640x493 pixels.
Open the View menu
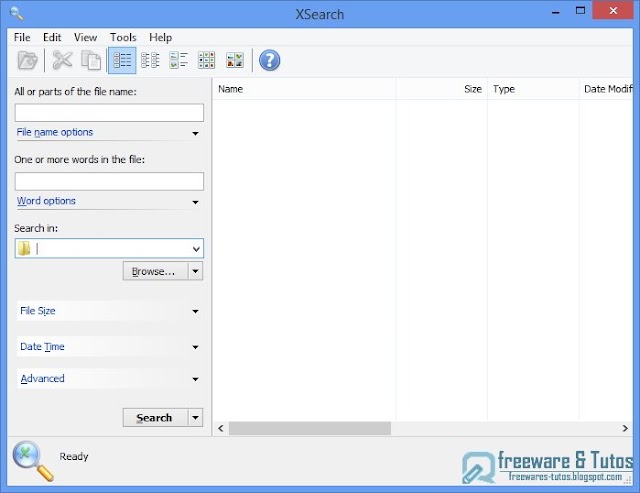tap(85, 38)
